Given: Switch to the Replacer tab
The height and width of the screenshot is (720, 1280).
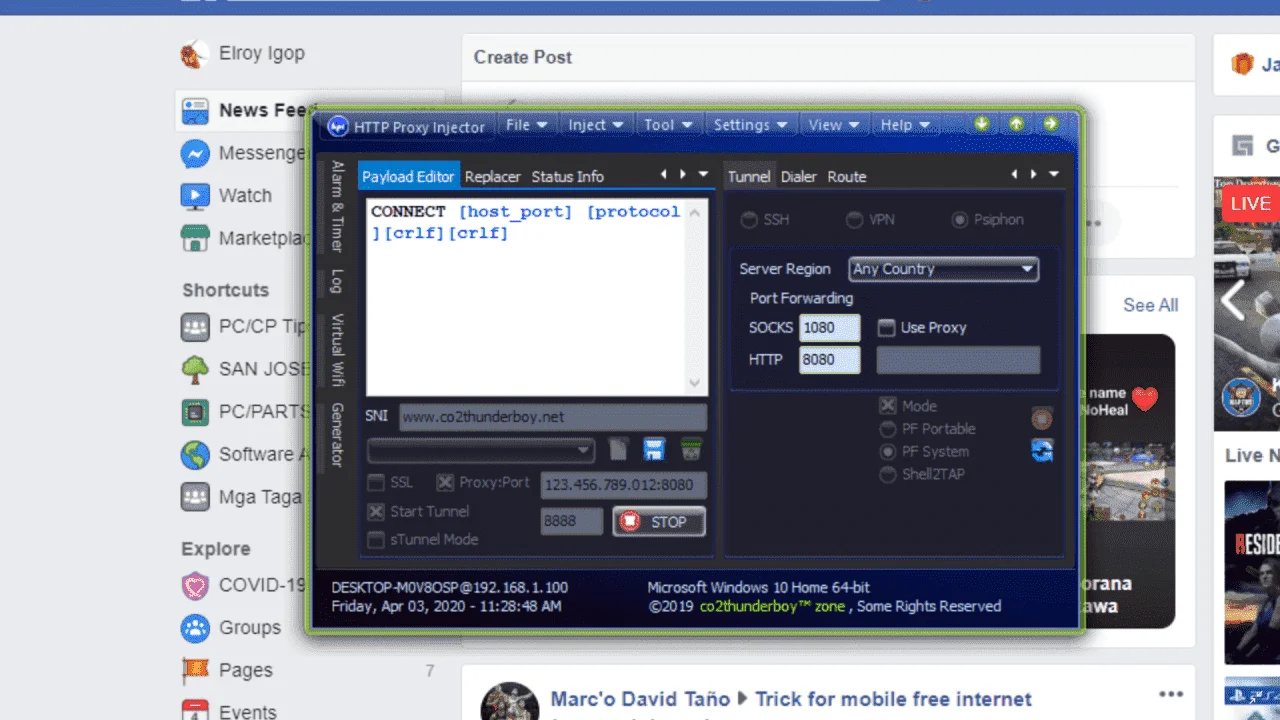Looking at the screenshot, I should [x=493, y=177].
